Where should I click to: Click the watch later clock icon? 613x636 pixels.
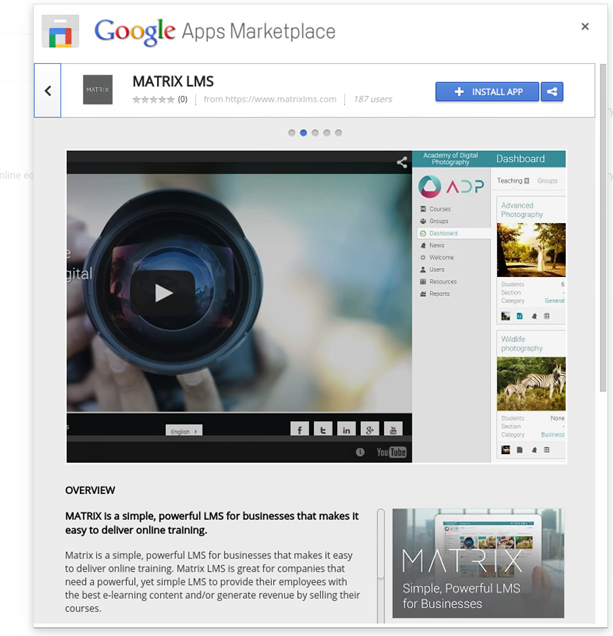[x=360, y=452]
